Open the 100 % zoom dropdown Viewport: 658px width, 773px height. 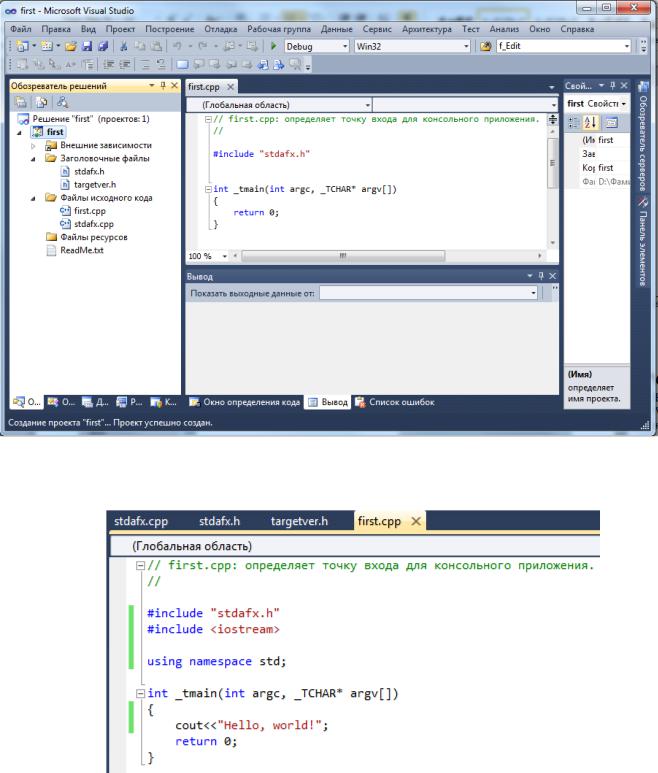225,256
